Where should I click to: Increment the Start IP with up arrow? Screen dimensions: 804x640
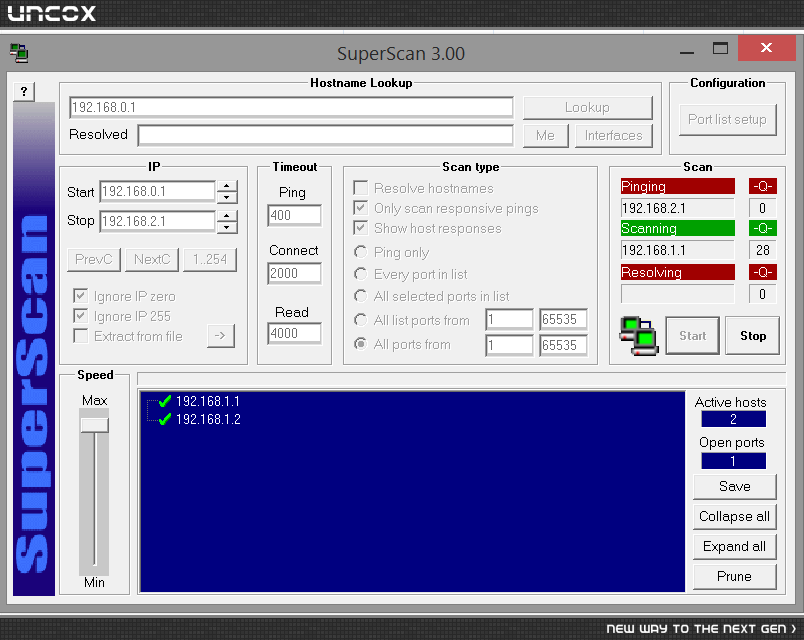point(227,186)
